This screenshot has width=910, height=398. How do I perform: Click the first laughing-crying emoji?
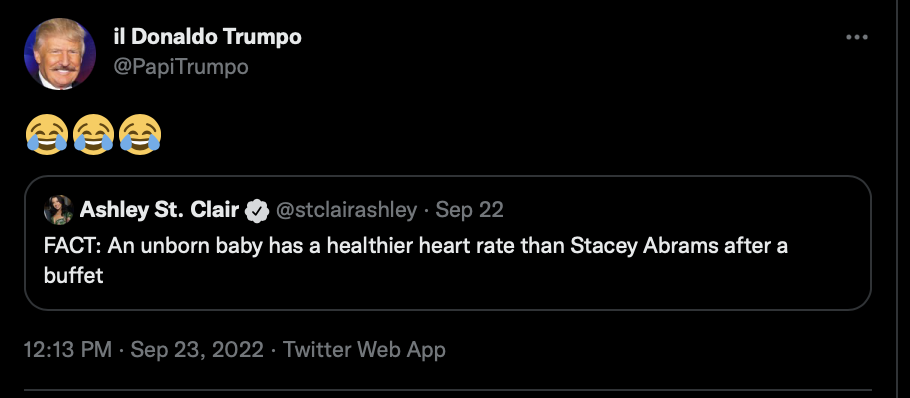point(46,135)
